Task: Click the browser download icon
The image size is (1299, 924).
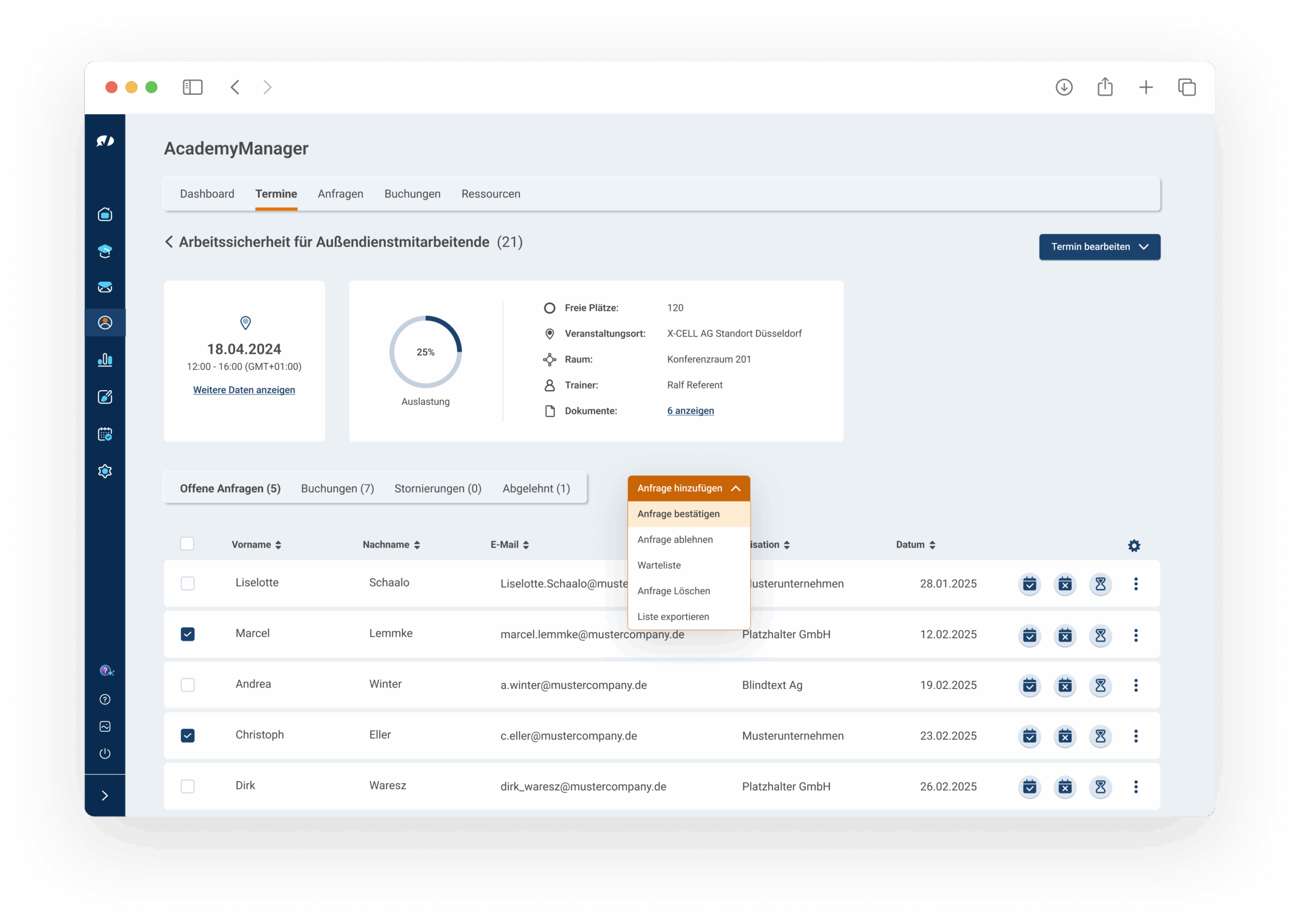Action: click(1064, 87)
